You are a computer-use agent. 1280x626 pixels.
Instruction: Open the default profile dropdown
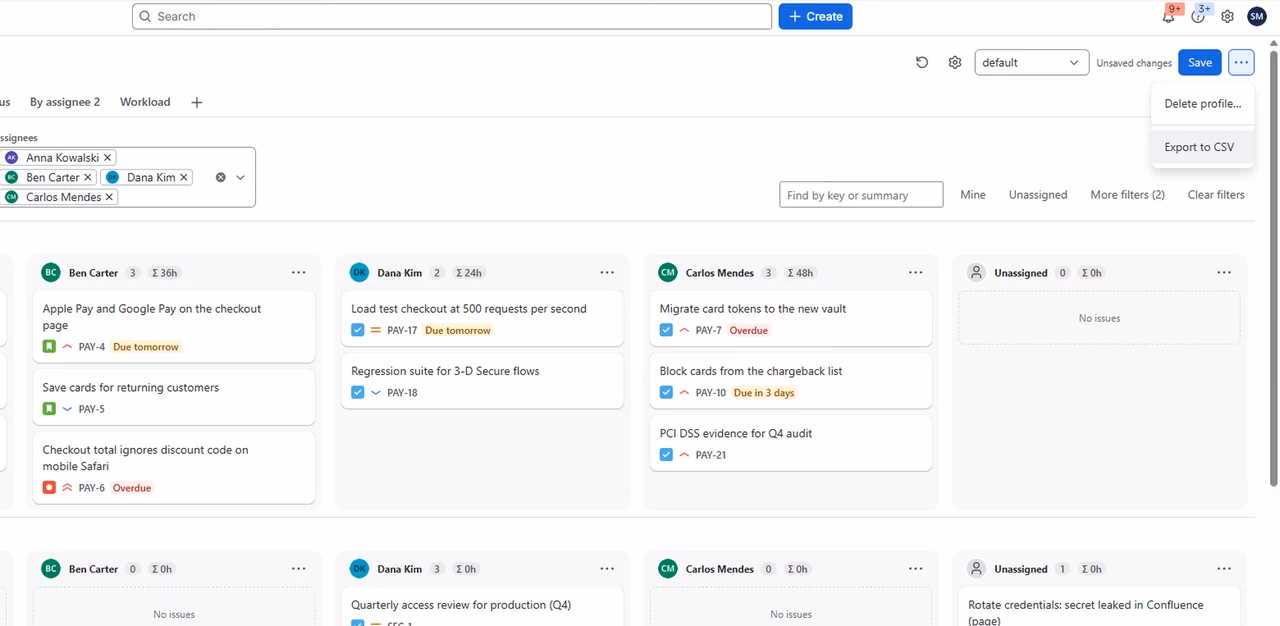tap(1032, 62)
